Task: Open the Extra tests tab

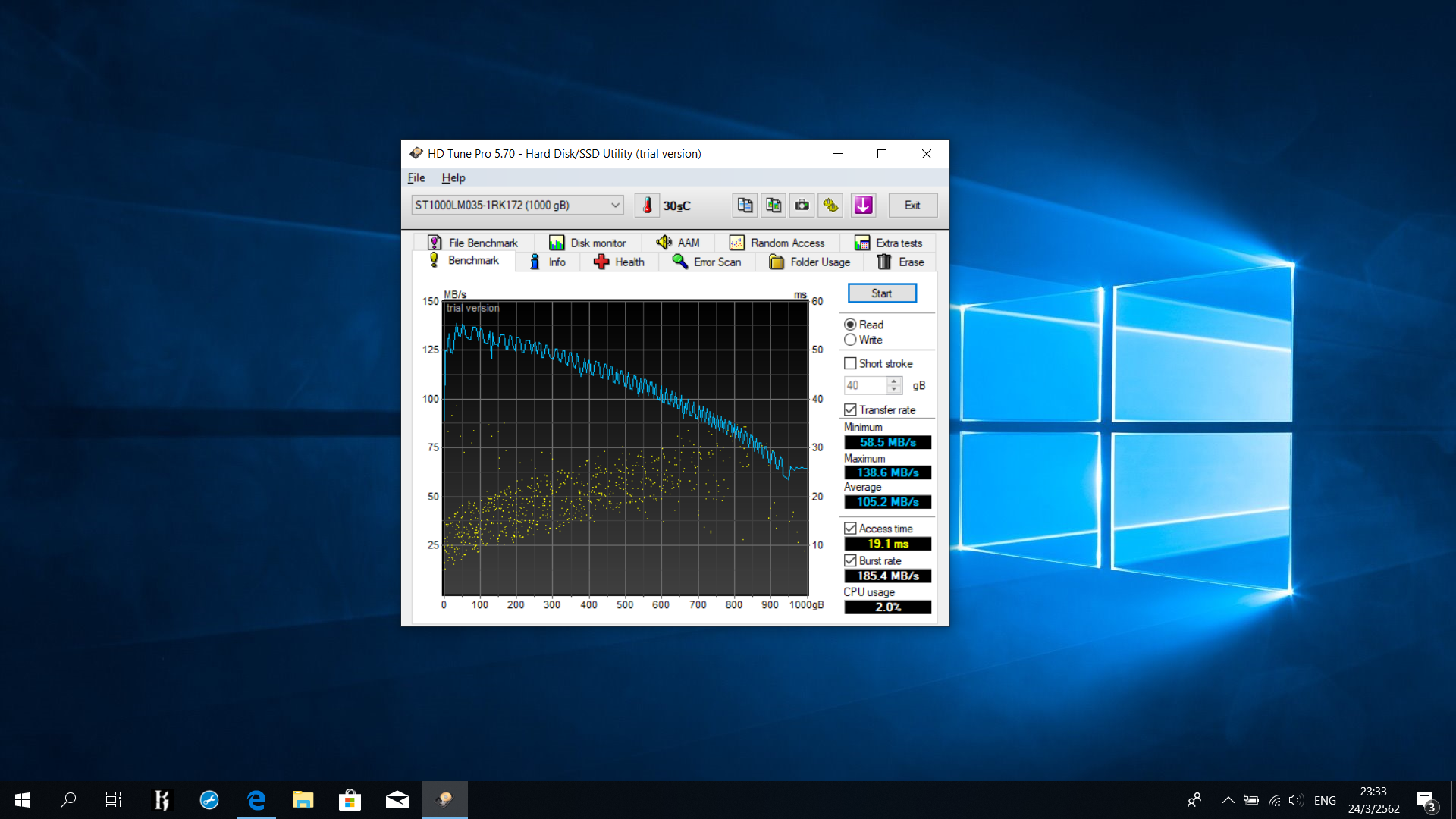Action: [888, 243]
